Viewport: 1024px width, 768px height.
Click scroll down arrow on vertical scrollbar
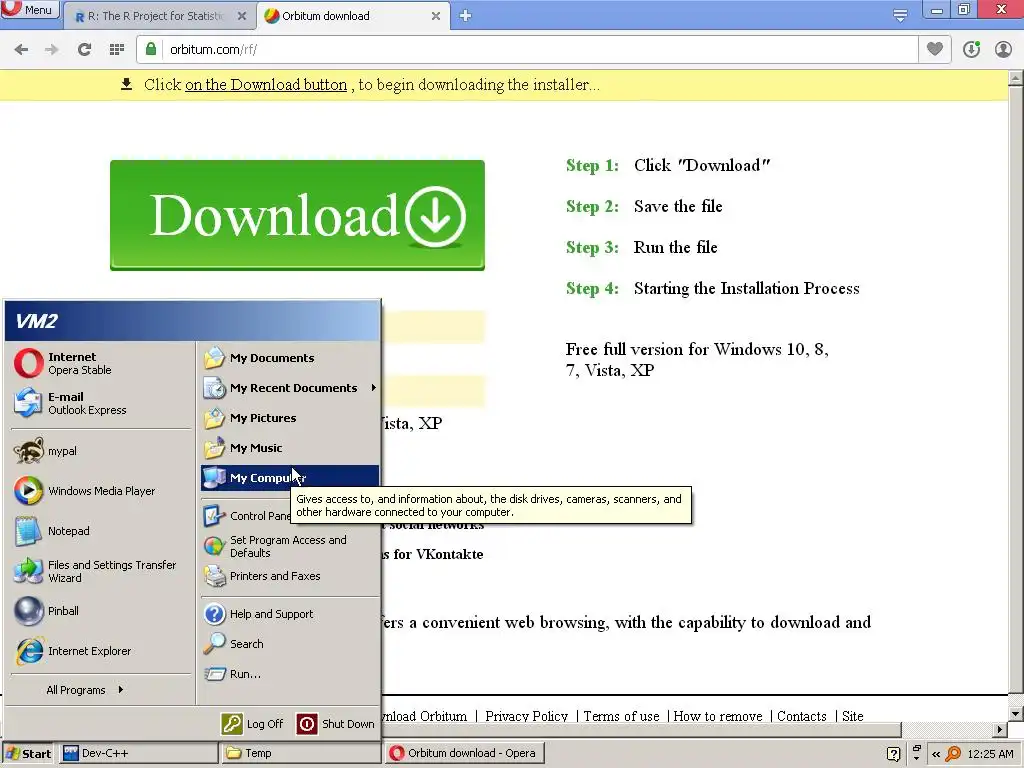click(1016, 713)
